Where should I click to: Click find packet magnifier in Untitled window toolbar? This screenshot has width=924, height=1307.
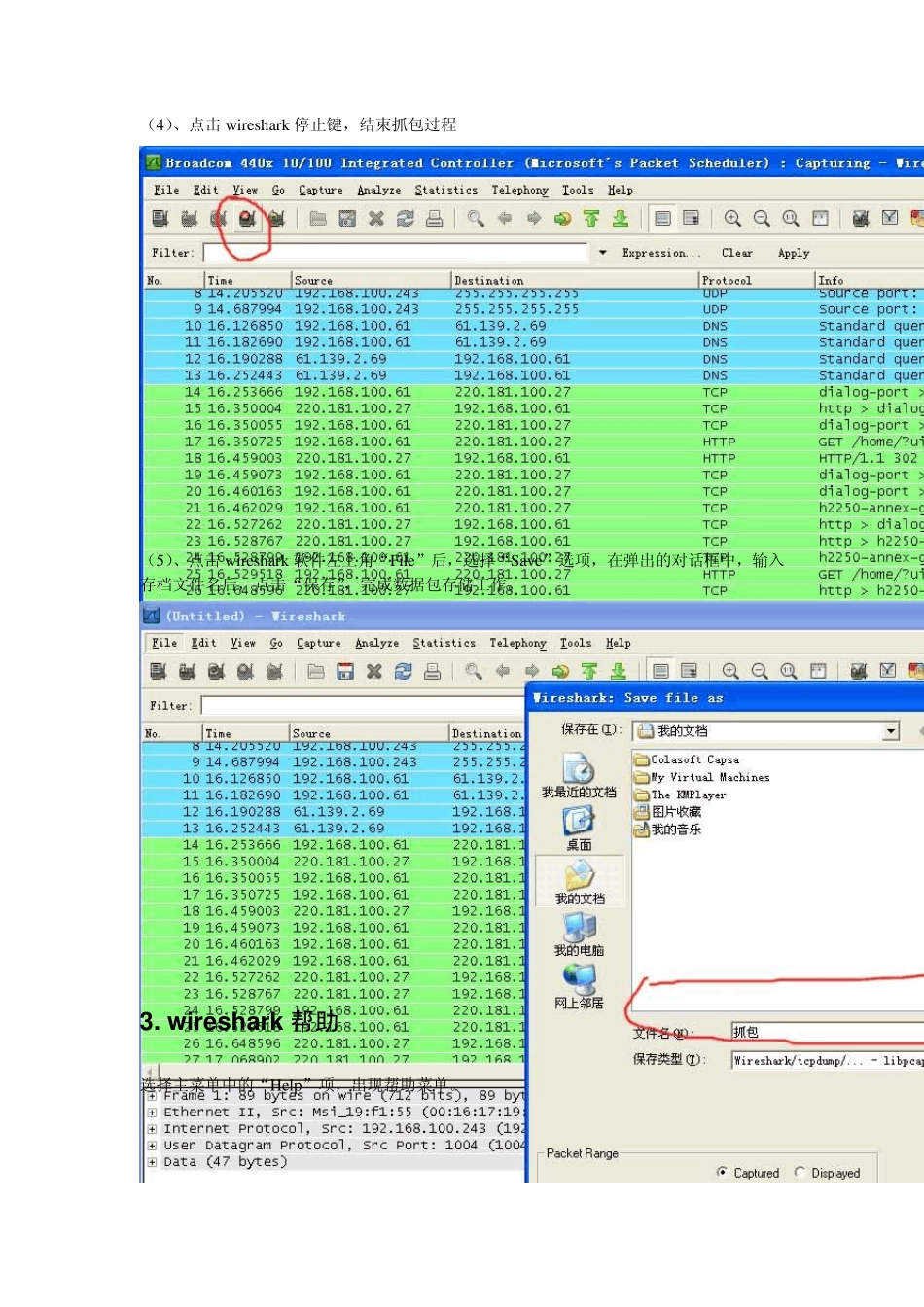click(474, 672)
